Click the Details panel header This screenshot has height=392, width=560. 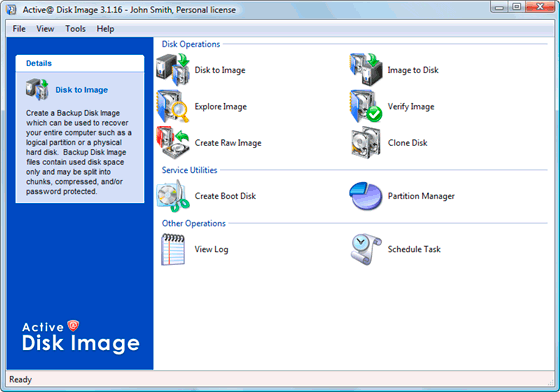click(x=80, y=63)
